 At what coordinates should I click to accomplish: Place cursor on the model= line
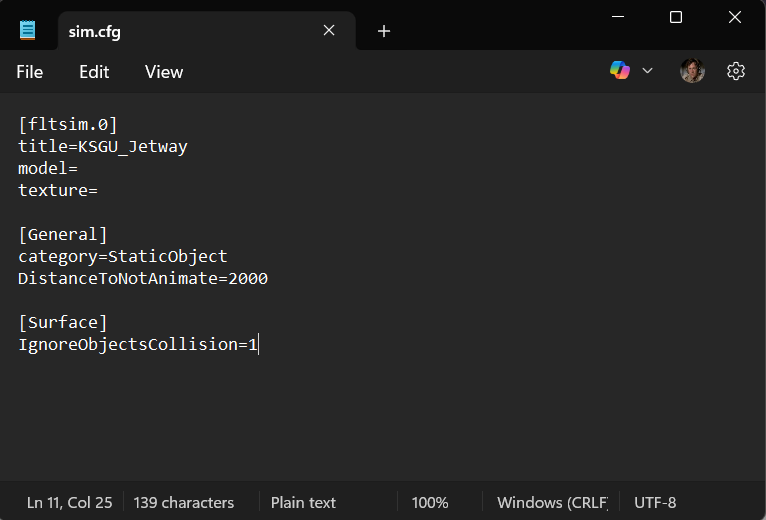point(48,169)
